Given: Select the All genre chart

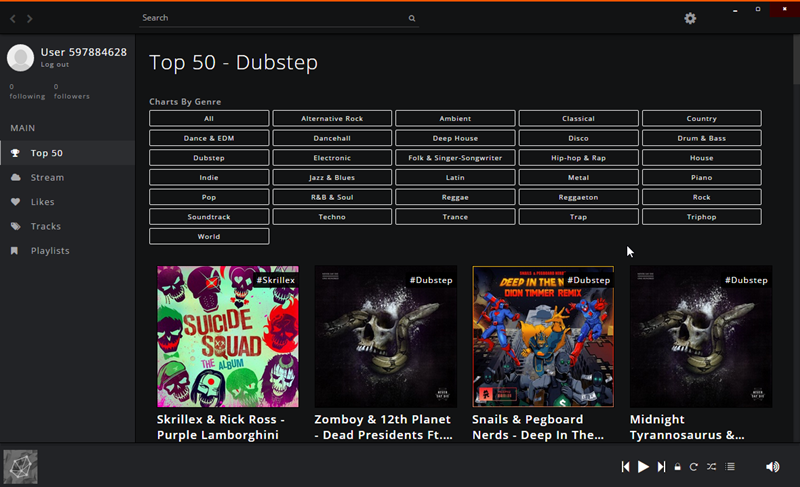Looking at the screenshot, I should (x=209, y=118).
